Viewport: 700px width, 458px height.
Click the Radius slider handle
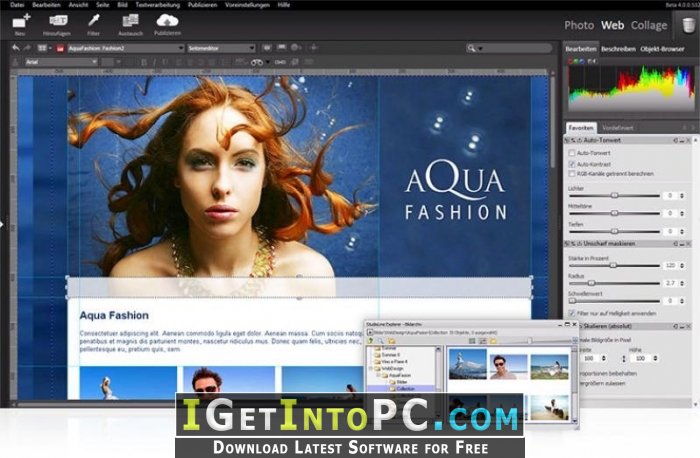coord(592,283)
